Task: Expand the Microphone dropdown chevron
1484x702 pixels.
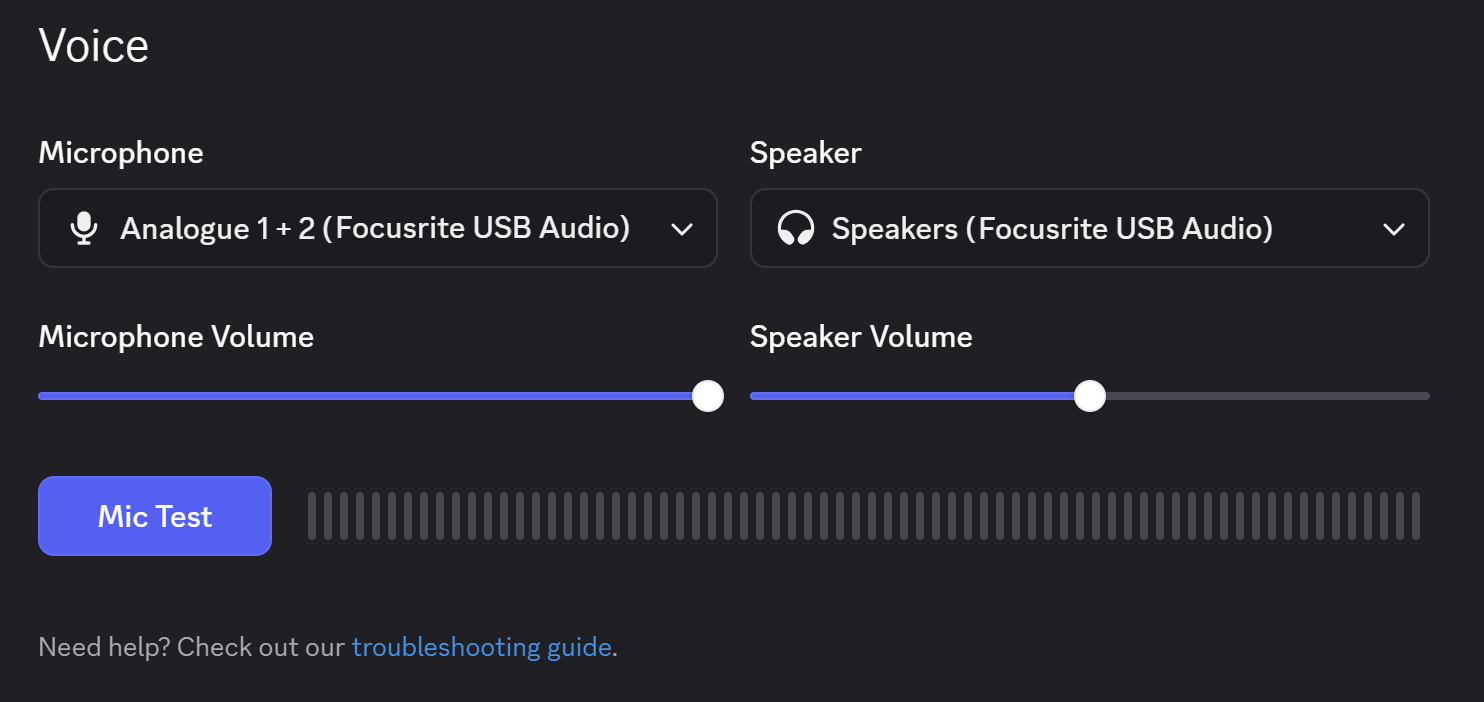Action: coord(682,229)
